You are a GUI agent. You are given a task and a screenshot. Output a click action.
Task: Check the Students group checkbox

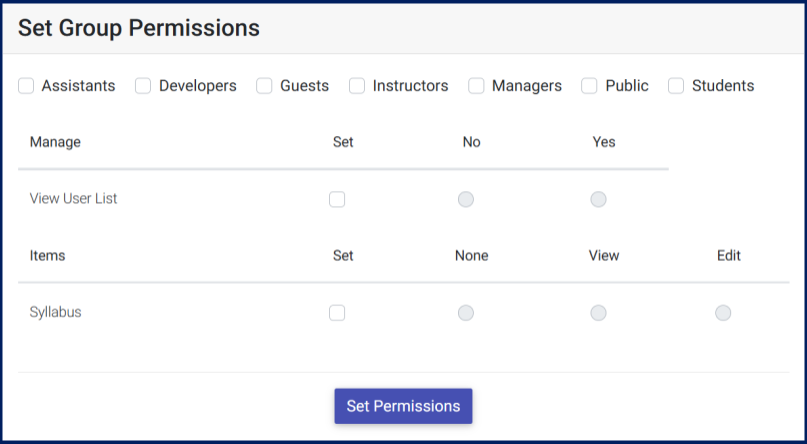coord(676,86)
